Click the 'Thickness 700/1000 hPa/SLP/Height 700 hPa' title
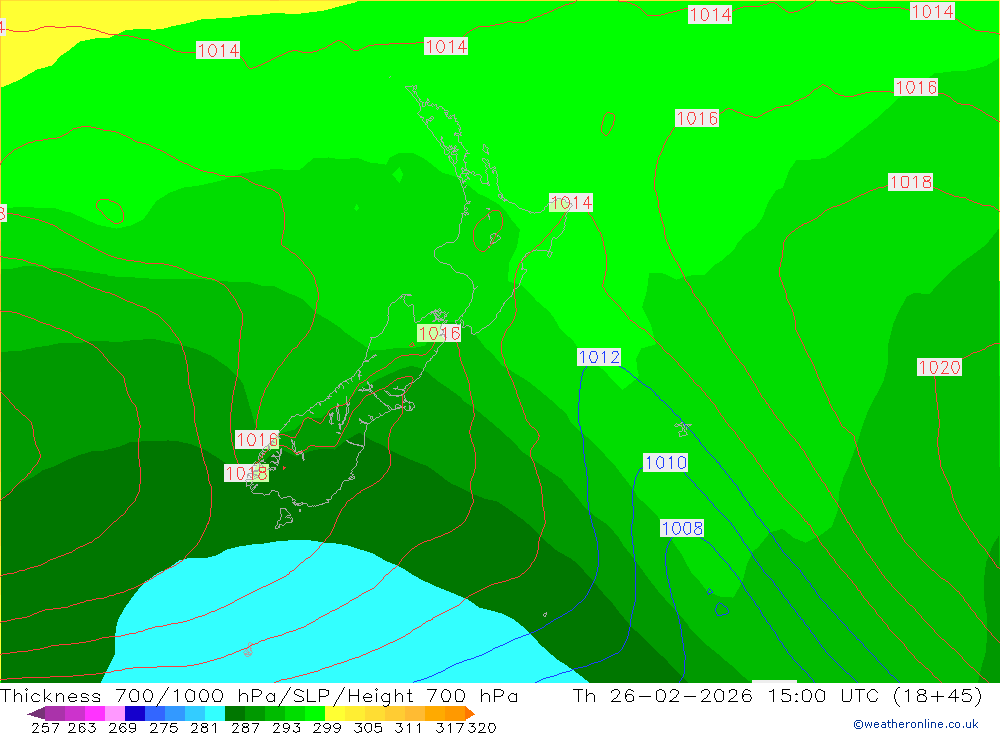The width and height of the screenshot is (1000, 733). [x=259, y=695]
